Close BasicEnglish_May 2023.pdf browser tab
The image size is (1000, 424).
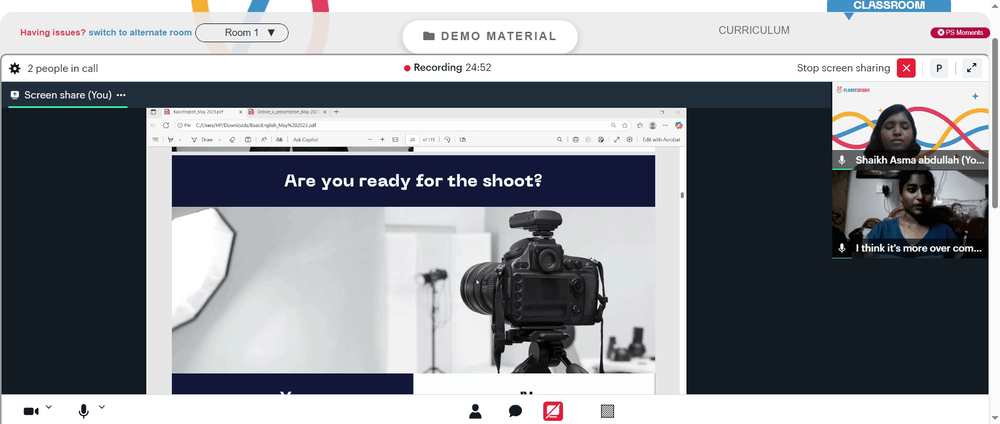click(x=240, y=112)
